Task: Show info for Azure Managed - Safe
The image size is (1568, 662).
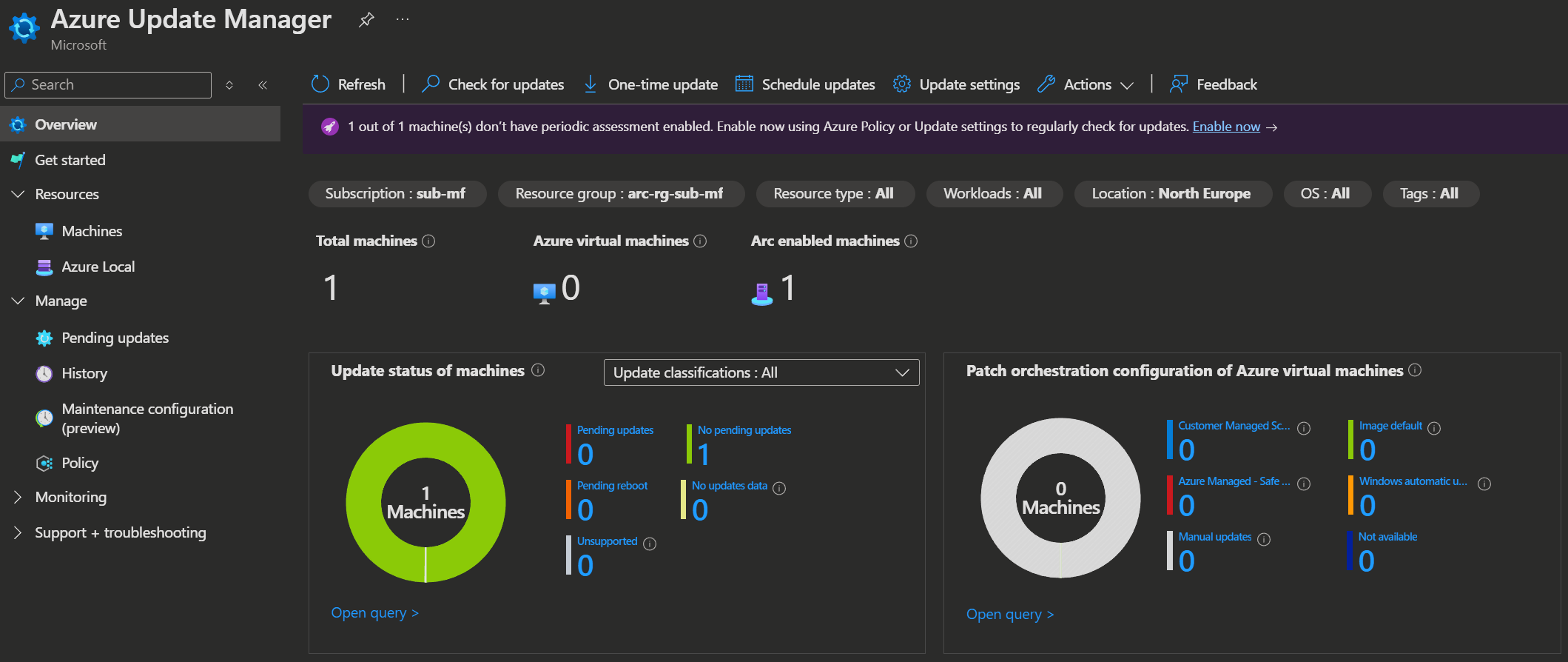Action: pyautogui.click(x=1304, y=484)
